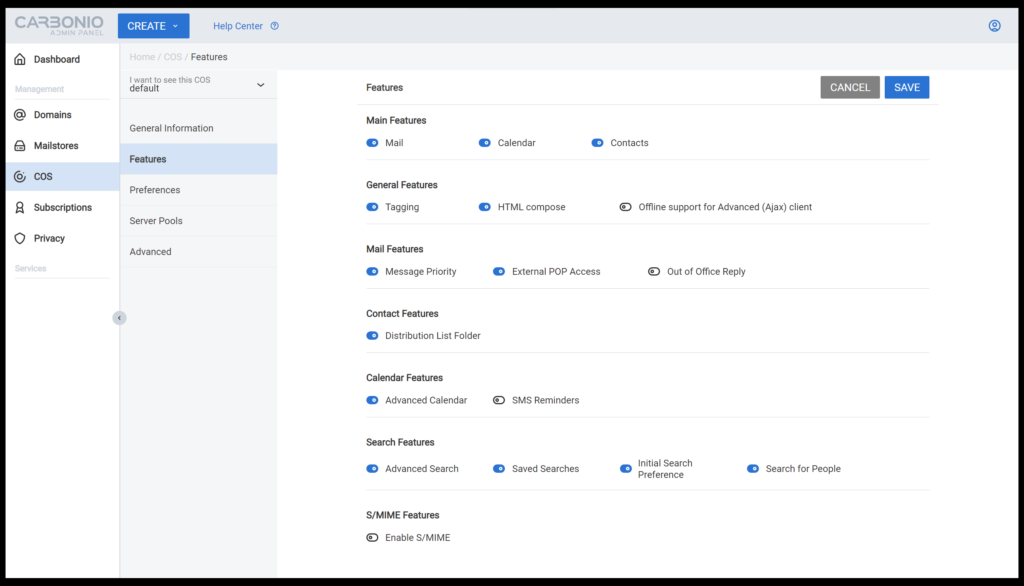The image size is (1024, 586).
Task: Expand the COS selector showing default
Action: coord(198,84)
